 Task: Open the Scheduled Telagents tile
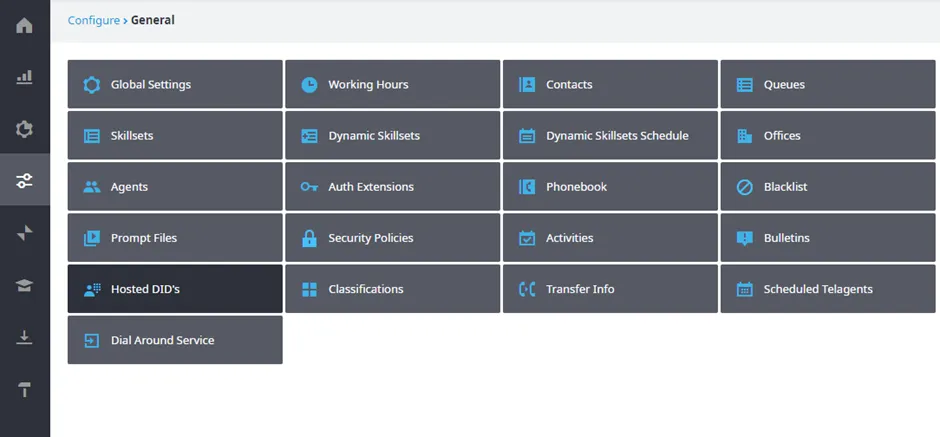[828, 289]
